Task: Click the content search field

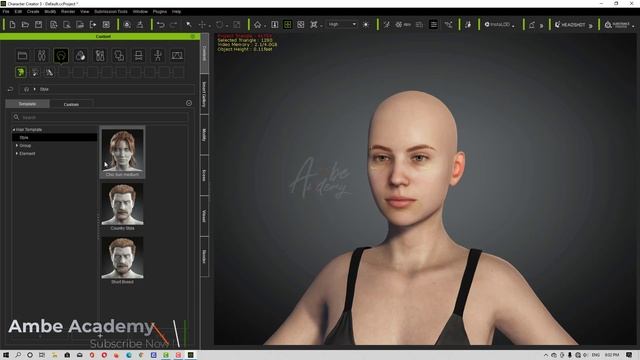Action: [x=100, y=117]
